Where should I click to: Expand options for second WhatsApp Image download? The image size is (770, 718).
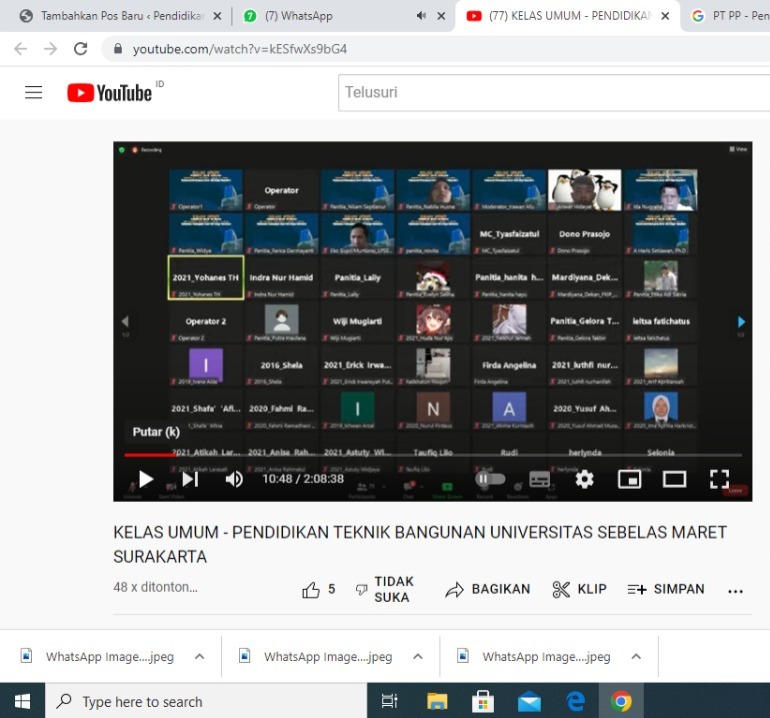[418, 657]
